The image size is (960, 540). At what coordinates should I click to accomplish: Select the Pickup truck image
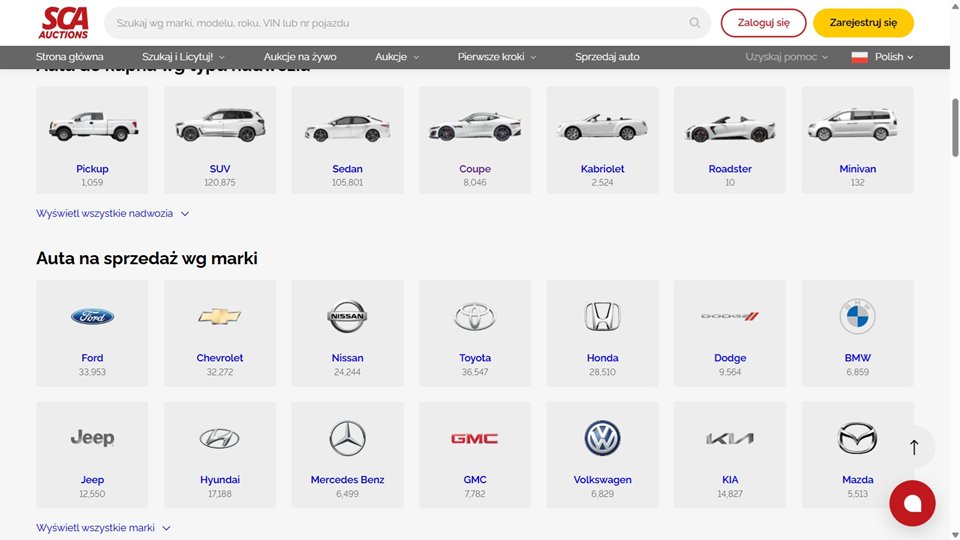click(93, 126)
